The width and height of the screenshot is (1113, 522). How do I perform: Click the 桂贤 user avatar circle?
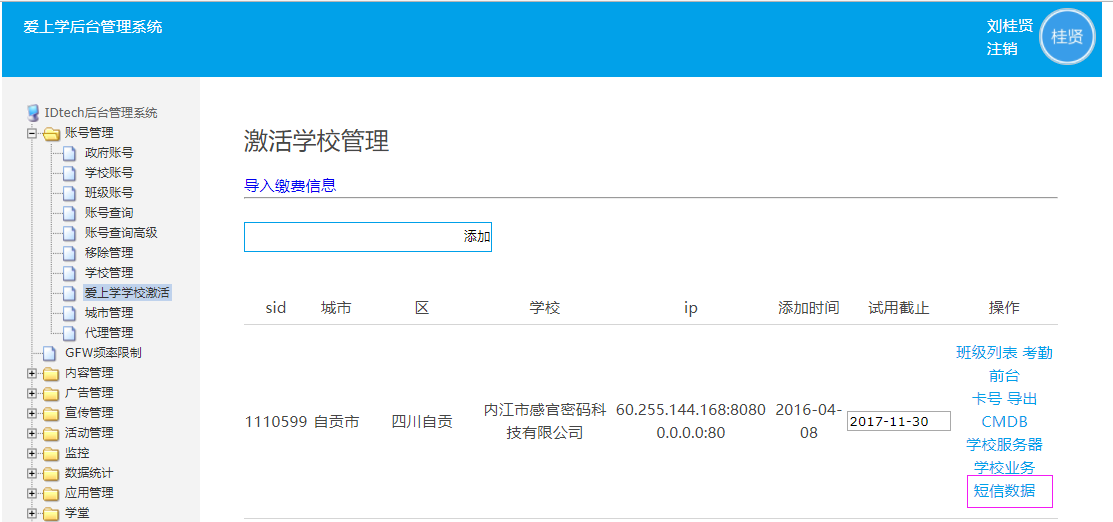(x=1067, y=37)
